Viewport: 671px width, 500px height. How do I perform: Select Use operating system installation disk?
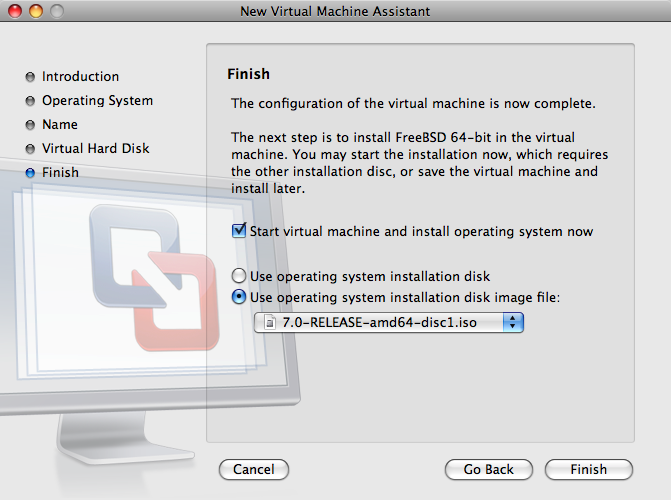238,276
